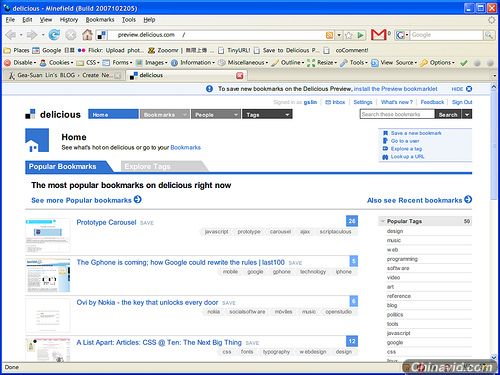Click the javascript tag under Prototype Carousel
500x375 pixels.
(216, 232)
